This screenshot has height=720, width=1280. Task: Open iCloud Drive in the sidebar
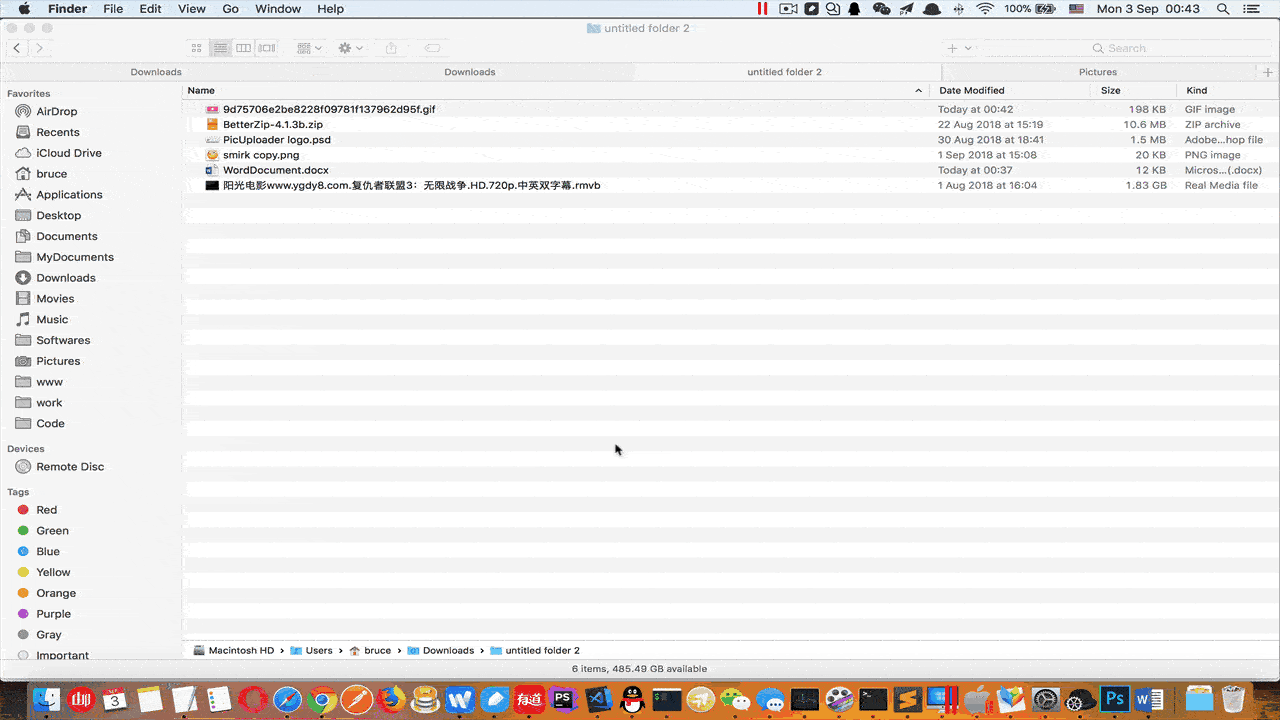click(68, 153)
